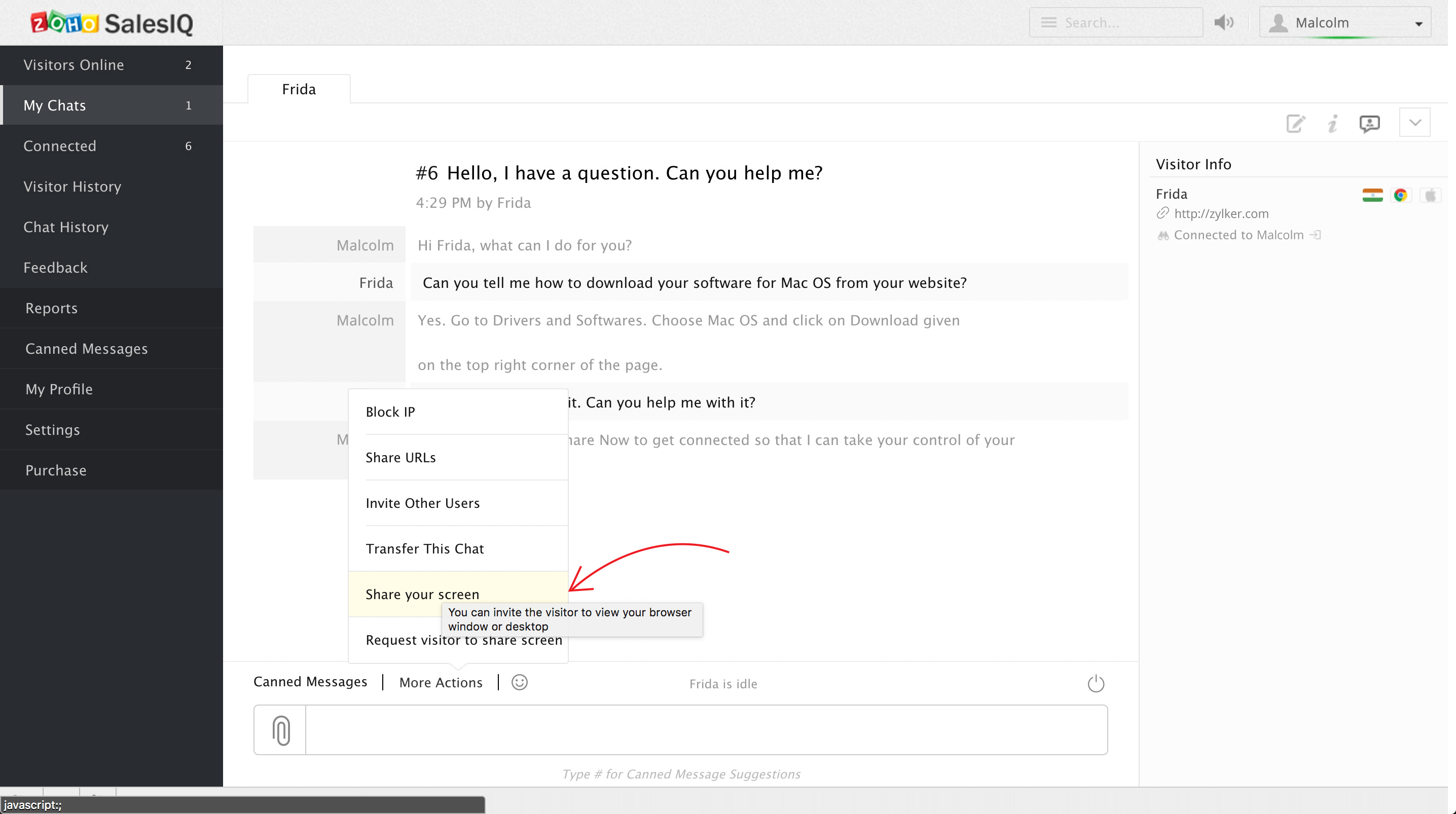
Task: Mute sounds with the speaker icon
Action: click(1224, 23)
